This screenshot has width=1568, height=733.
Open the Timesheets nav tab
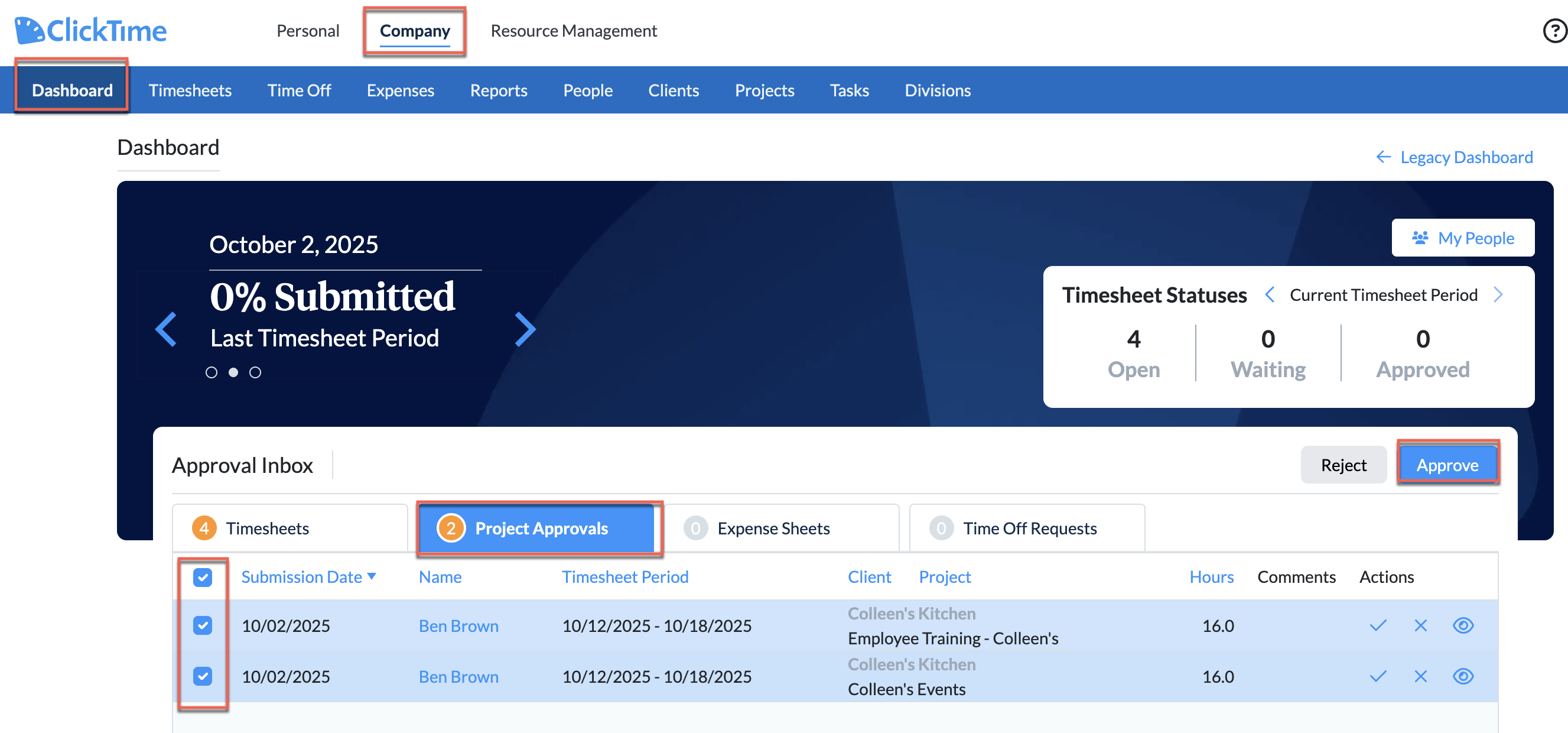tap(190, 90)
